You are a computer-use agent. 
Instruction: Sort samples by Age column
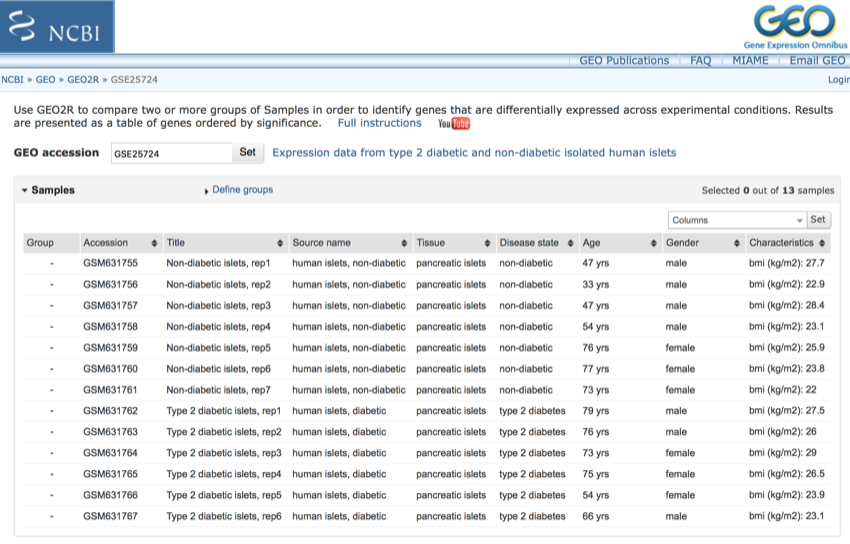[591, 243]
